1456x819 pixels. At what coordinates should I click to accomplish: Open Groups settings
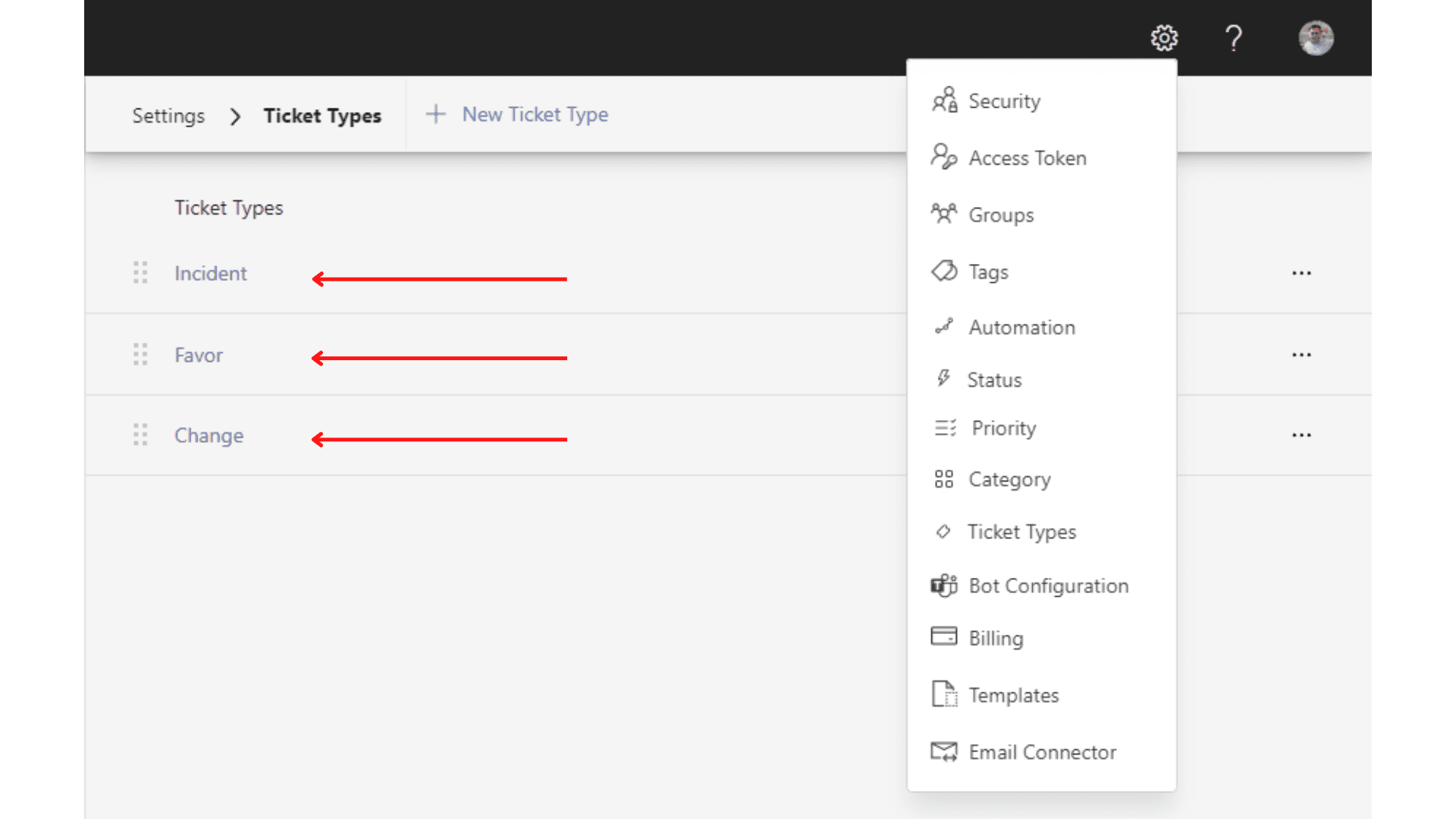pyautogui.click(x=1000, y=215)
